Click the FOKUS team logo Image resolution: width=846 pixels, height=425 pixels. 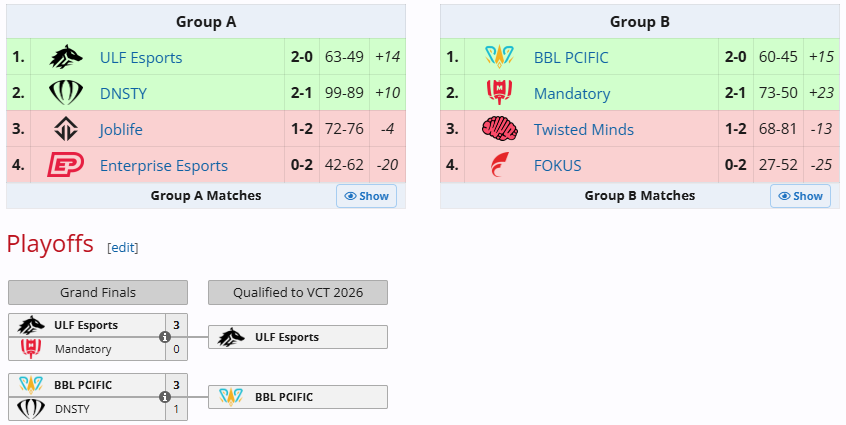click(x=499, y=165)
